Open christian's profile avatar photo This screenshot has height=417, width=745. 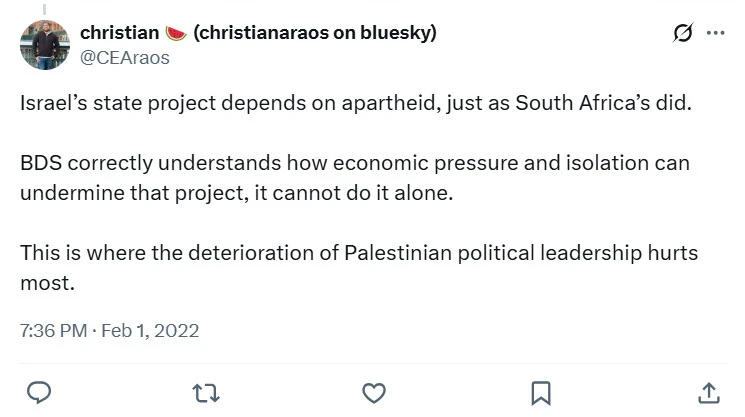pyautogui.click(x=43, y=45)
